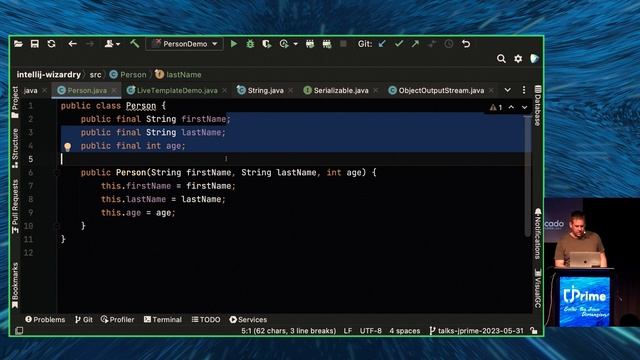
Task: Click the cursor position 5:1 status entry
Action: pos(289,331)
